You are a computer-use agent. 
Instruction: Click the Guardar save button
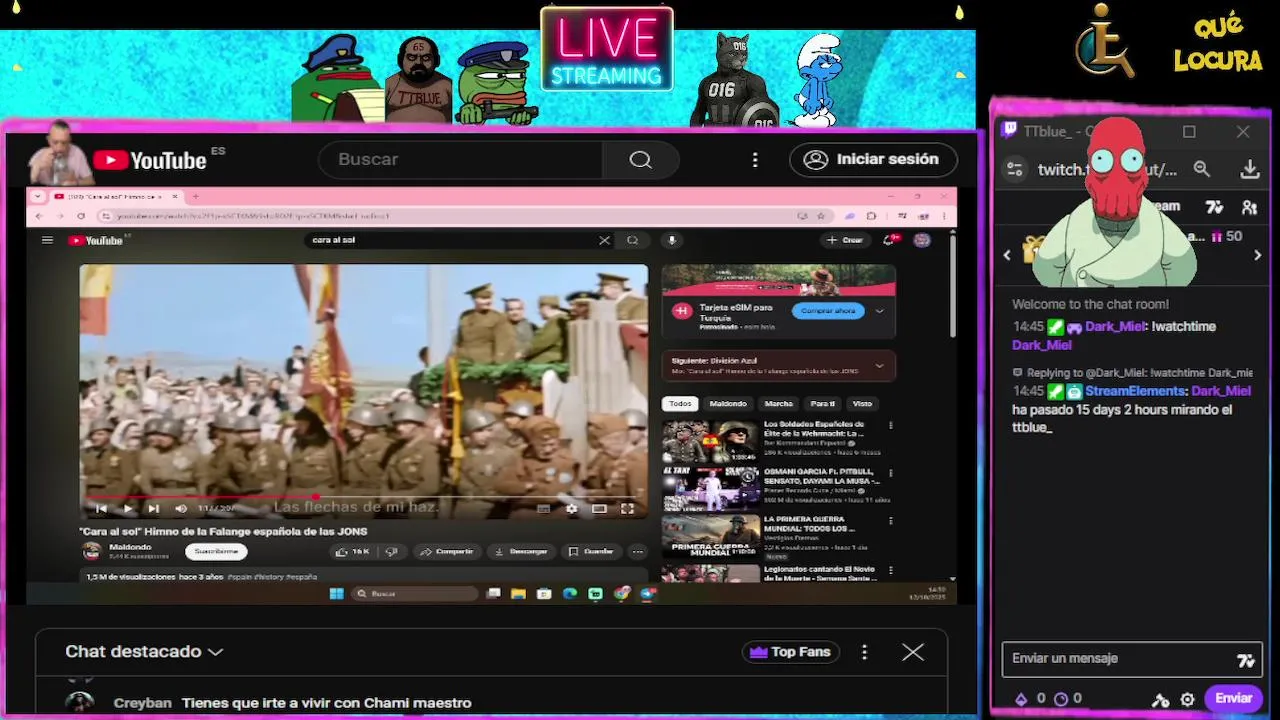point(591,551)
